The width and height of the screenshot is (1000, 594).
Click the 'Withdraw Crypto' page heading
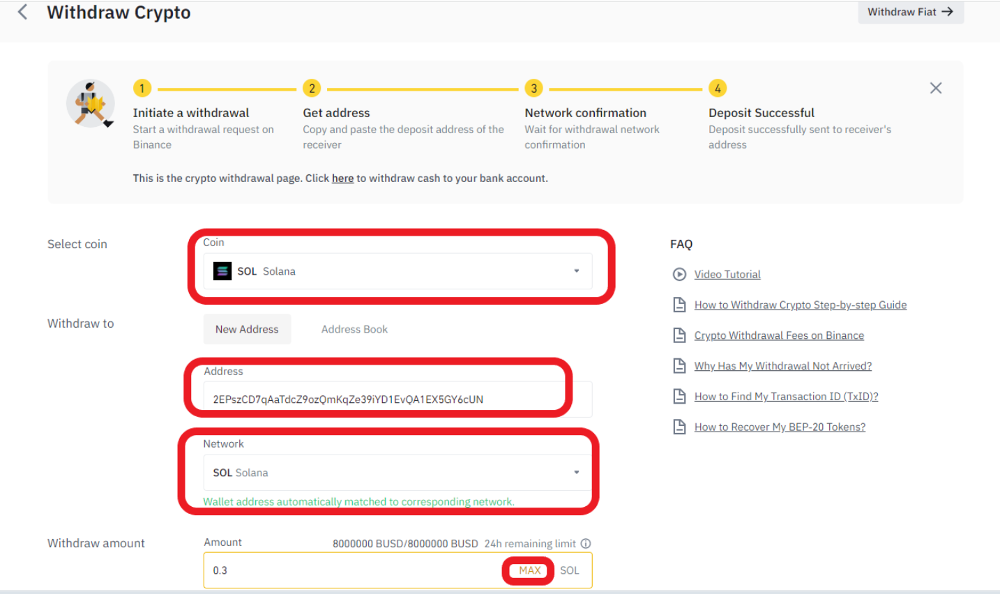pyautogui.click(x=119, y=13)
